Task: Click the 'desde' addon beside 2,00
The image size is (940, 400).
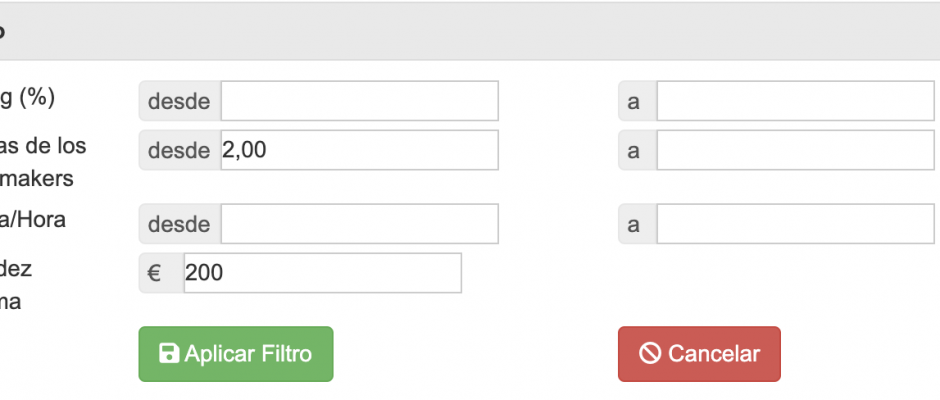Action: coord(180,150)
